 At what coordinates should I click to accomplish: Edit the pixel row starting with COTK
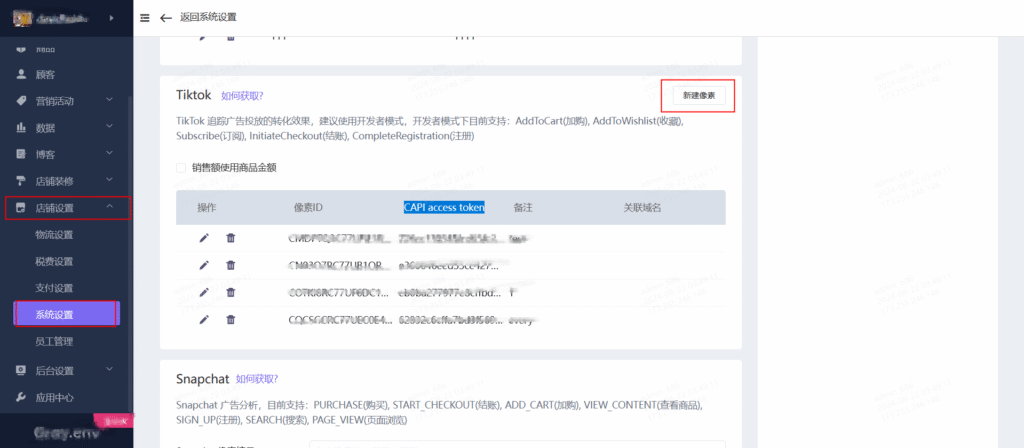[204, 292]
